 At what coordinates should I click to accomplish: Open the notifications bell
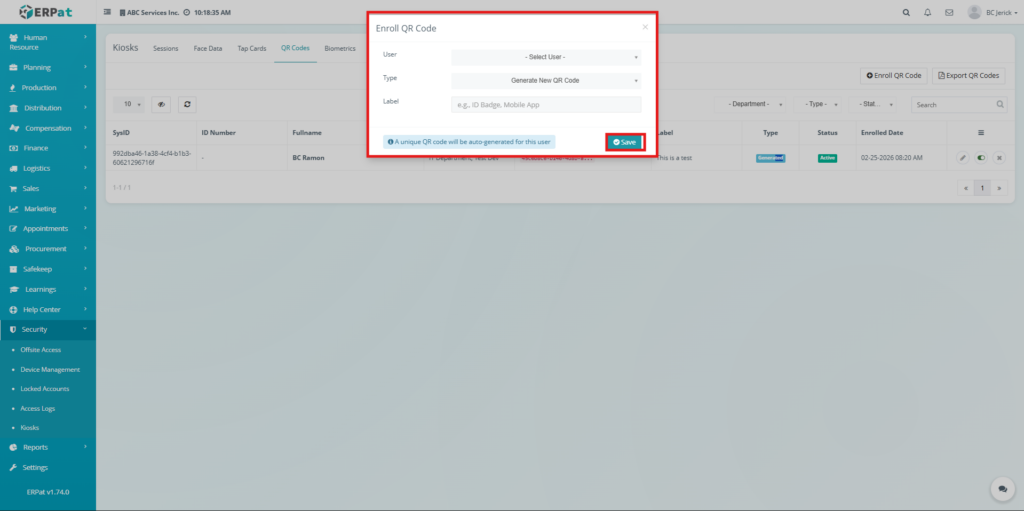928,13
